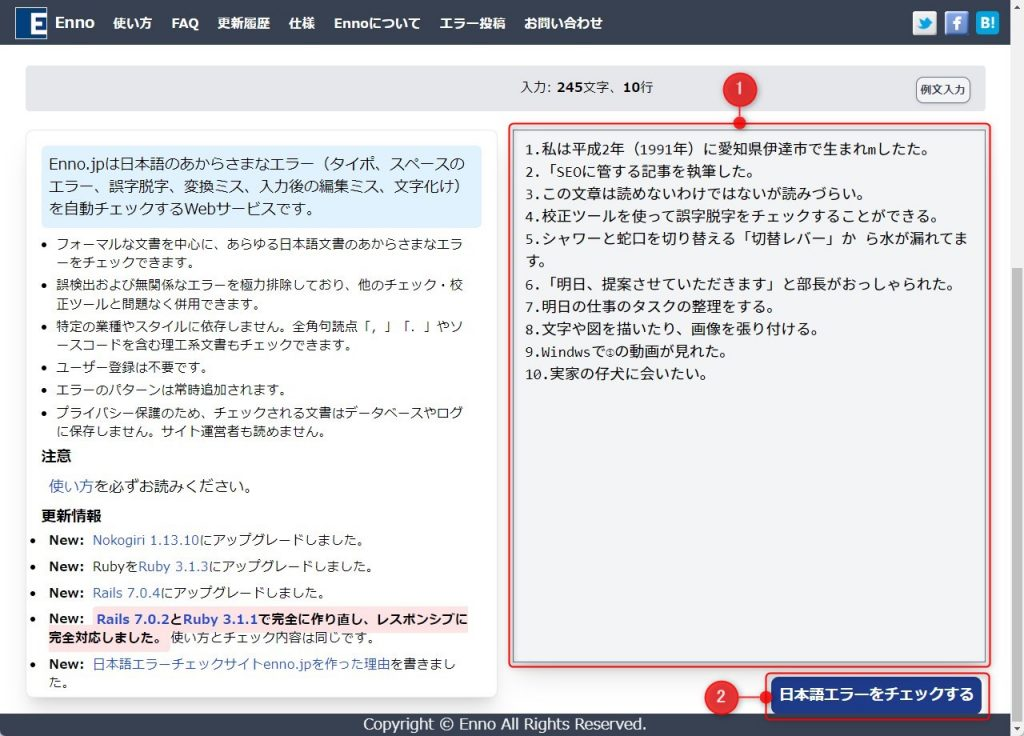Screen dimensions: 1024x736
Task: Open the お問い合わせ page
Action: coord(563,23)
